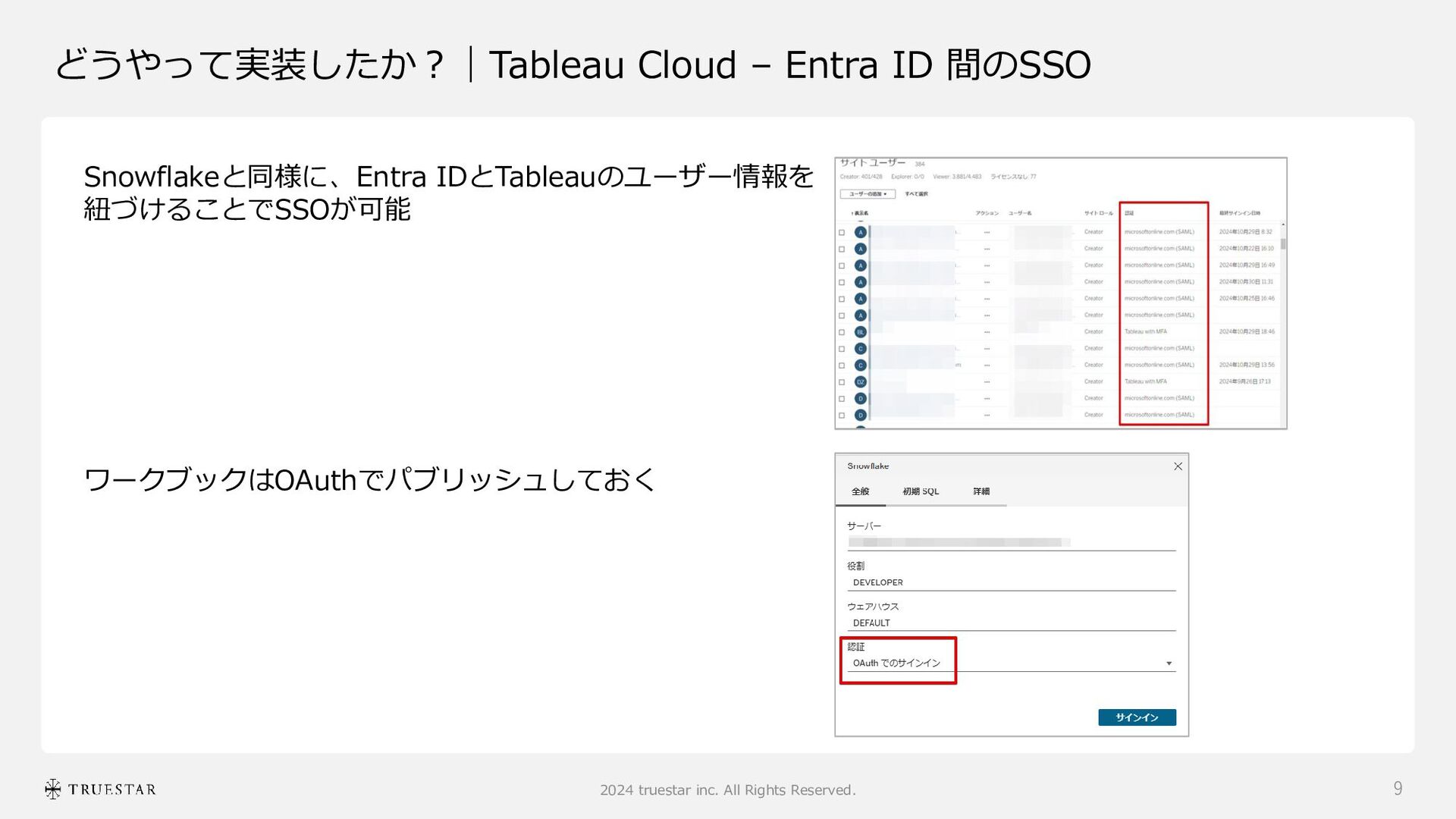Image resolution: width=1456 pixels, height=819 pixels.
Task: Click the "Creator: 401/428" license count
Action: (861, 177)
